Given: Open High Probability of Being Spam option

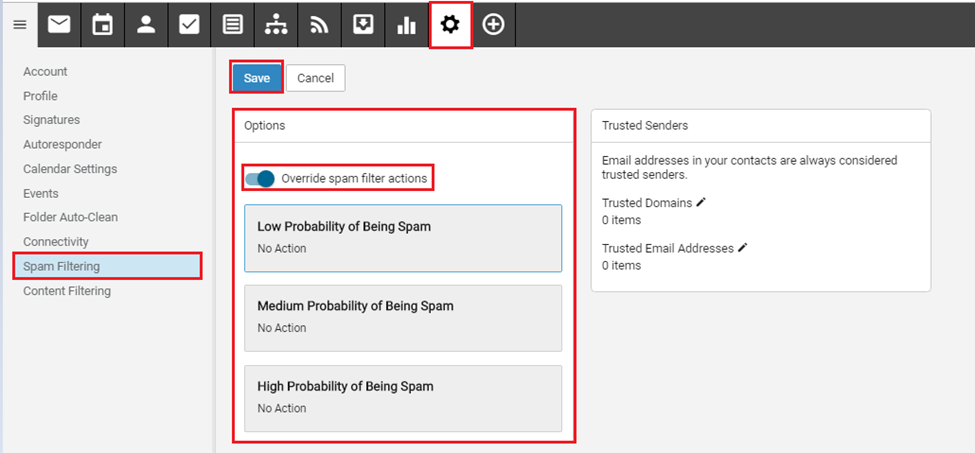Looking at the screenshot, I should pos(403,398).
